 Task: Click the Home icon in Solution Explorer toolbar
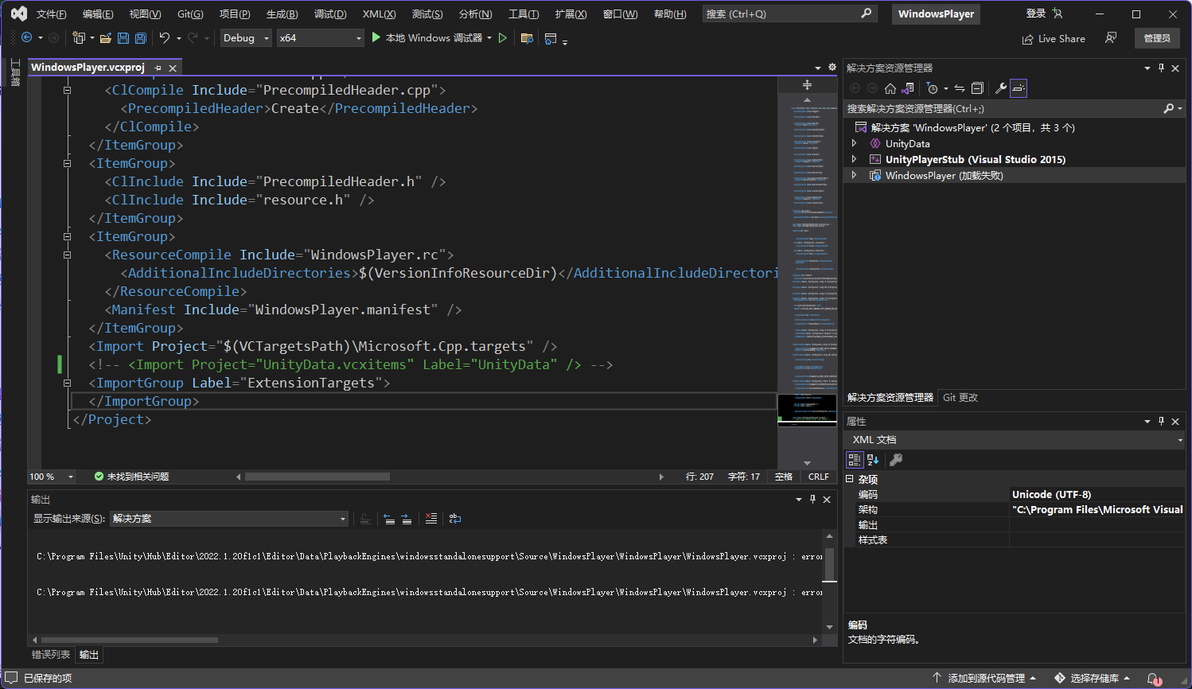(x=890, y=88)
